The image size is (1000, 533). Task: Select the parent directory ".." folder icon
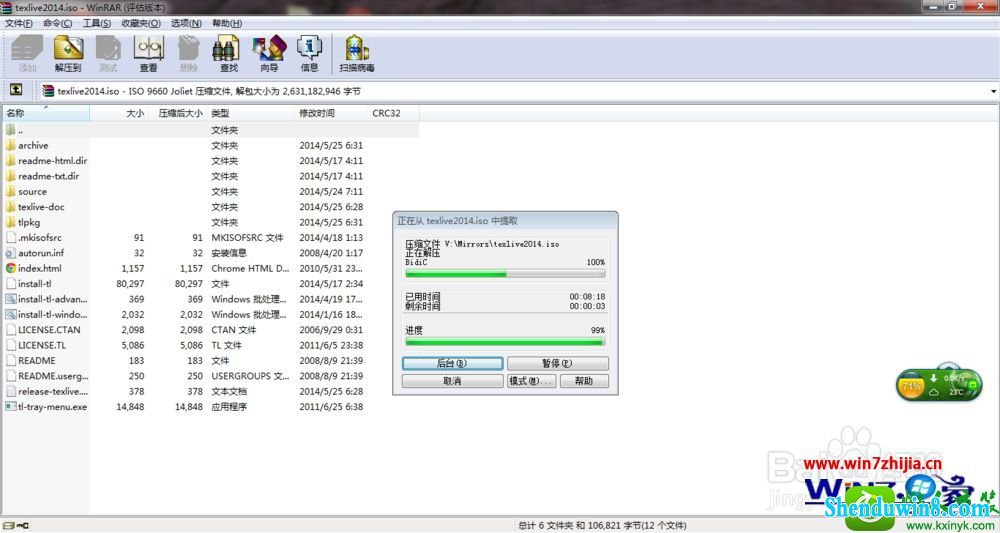[x=11, y=130]
